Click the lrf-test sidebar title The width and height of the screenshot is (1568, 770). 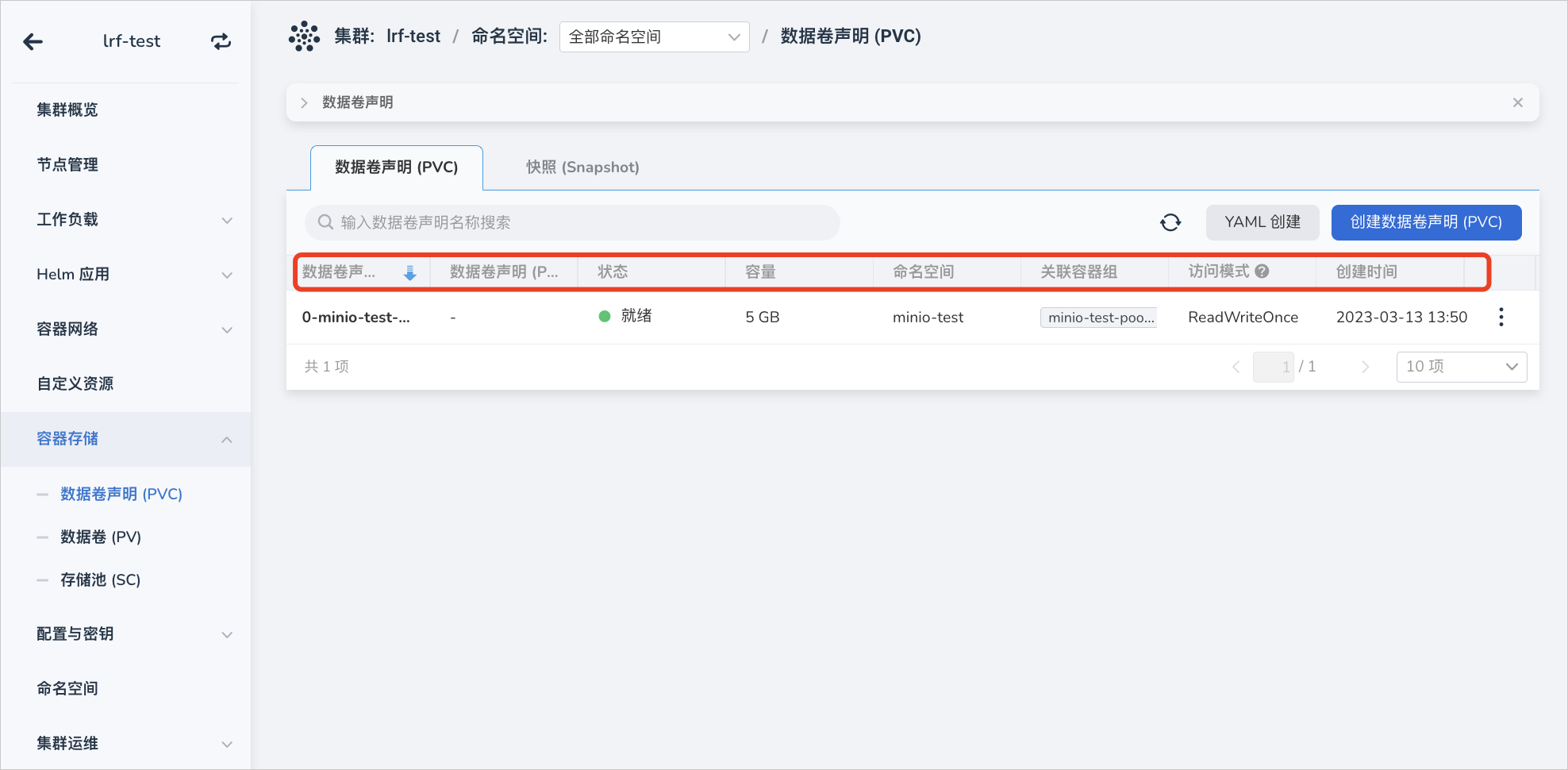(x=132, y=41)
